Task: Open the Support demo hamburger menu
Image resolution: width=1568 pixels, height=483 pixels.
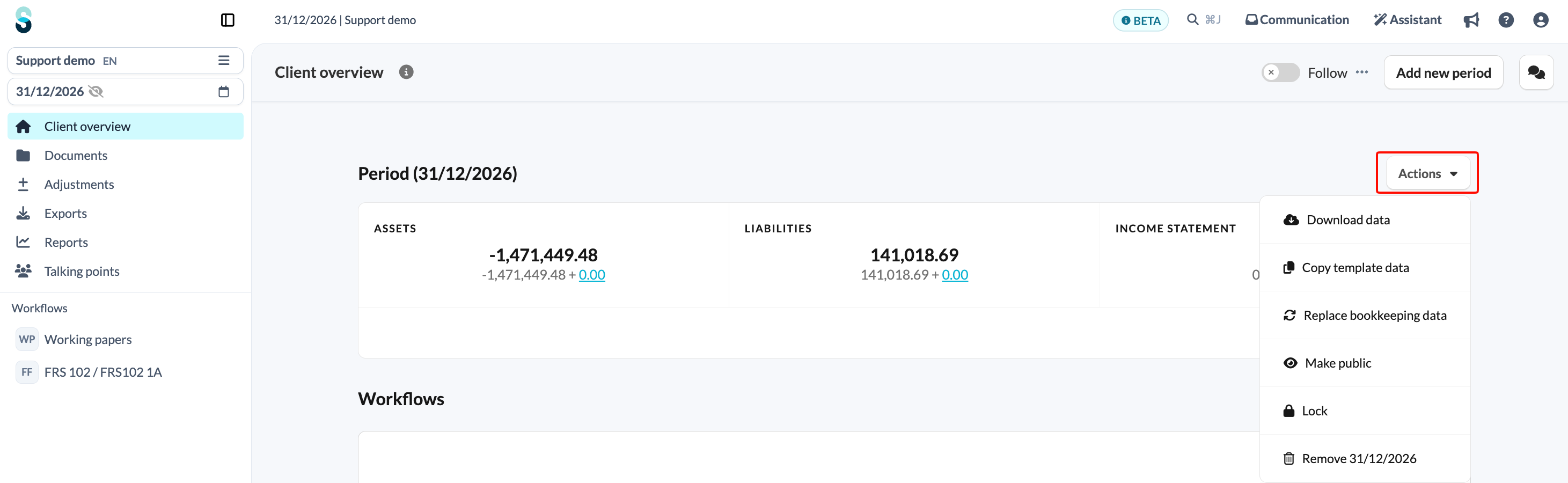Action: click(224, 60)
